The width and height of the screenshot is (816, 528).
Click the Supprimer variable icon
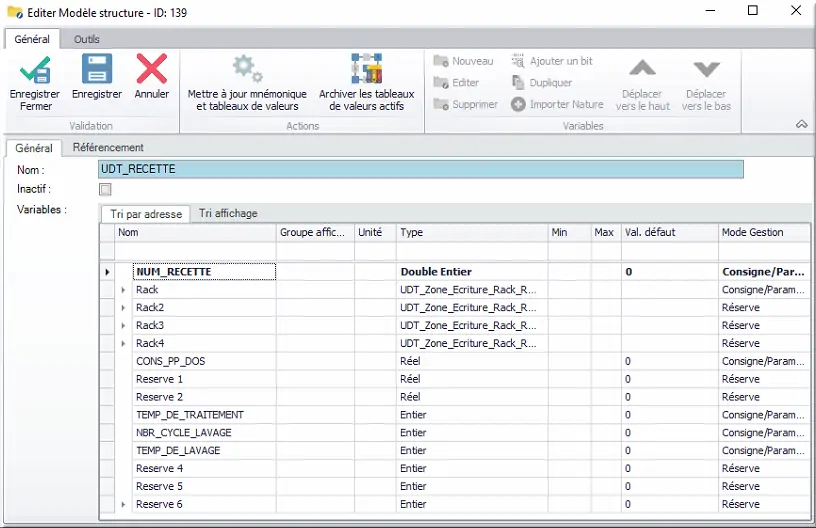[x=441, y=105]
